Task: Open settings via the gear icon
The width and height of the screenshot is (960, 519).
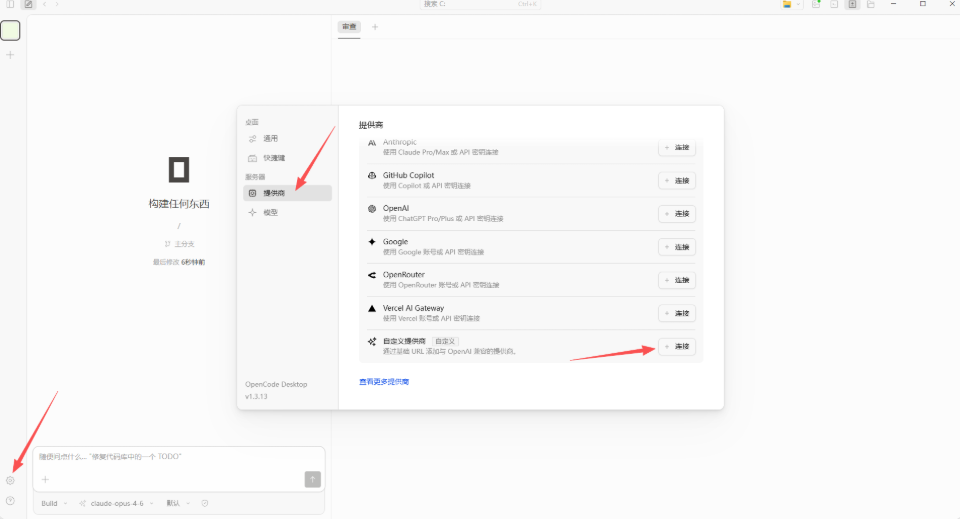Action: click(10, 480)
